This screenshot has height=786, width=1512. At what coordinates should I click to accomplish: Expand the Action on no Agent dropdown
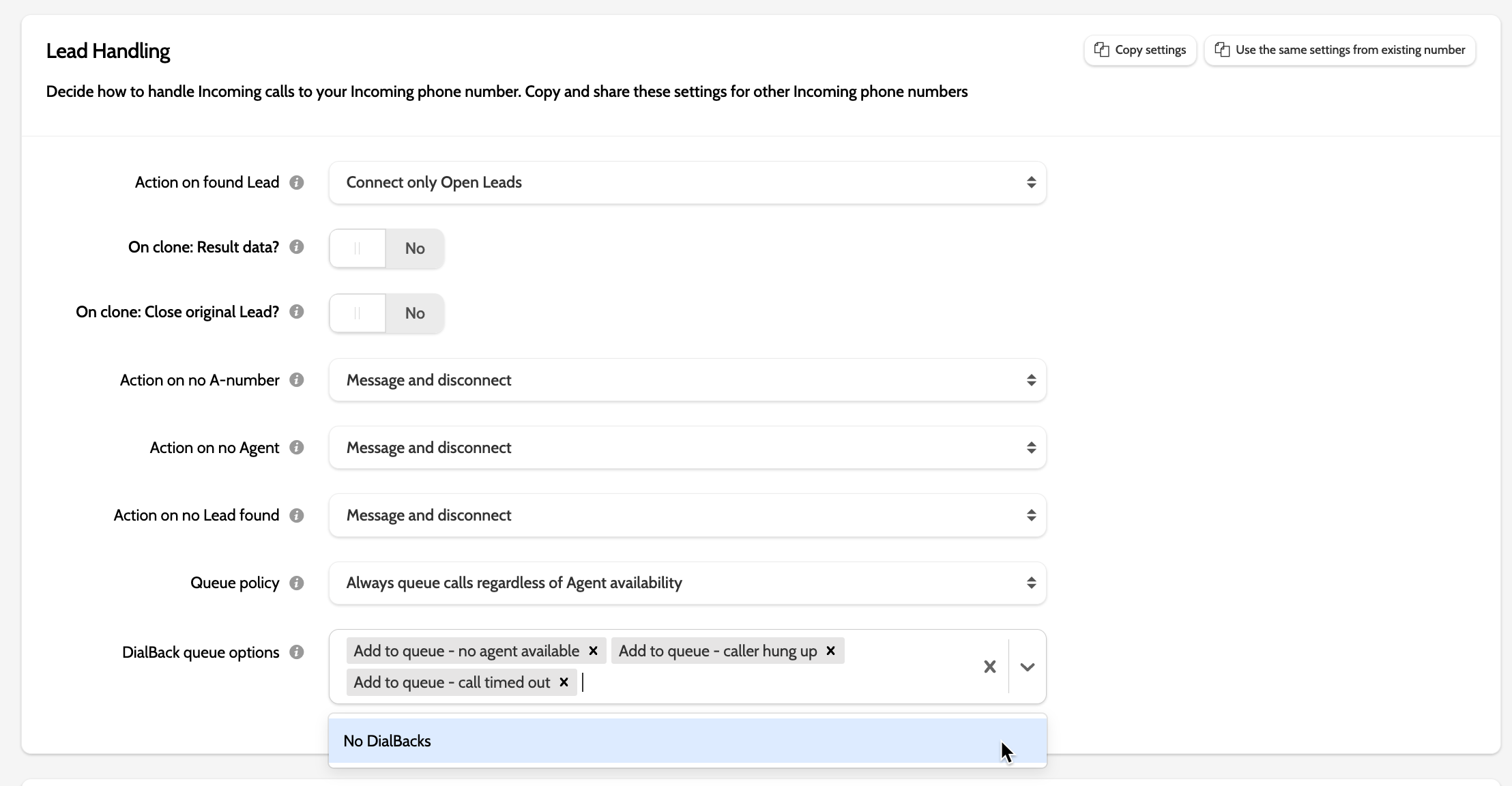[x=687, y=448]
